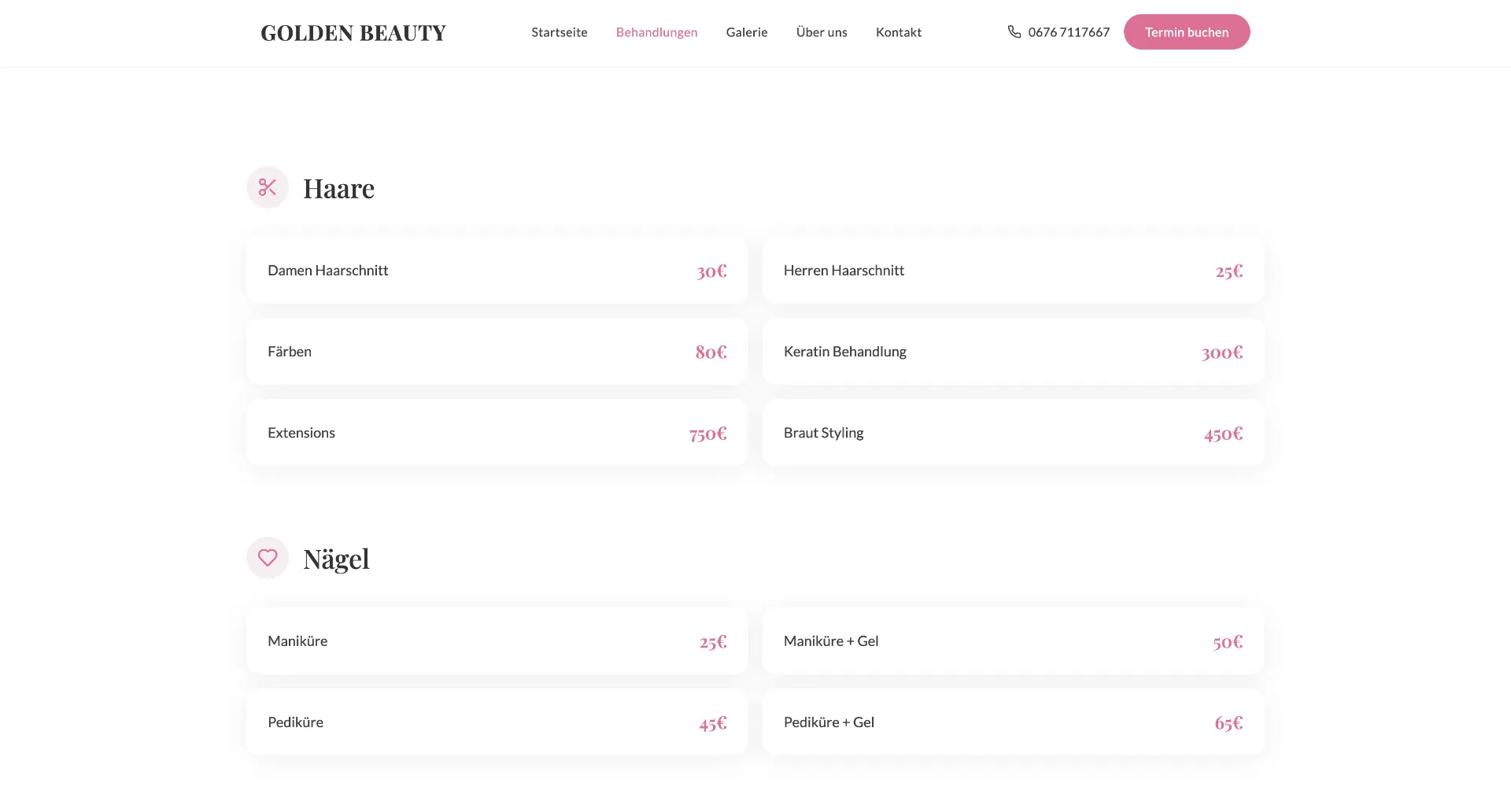
Task: Navigate to Kontakt
Action: [x=899, y=32]
